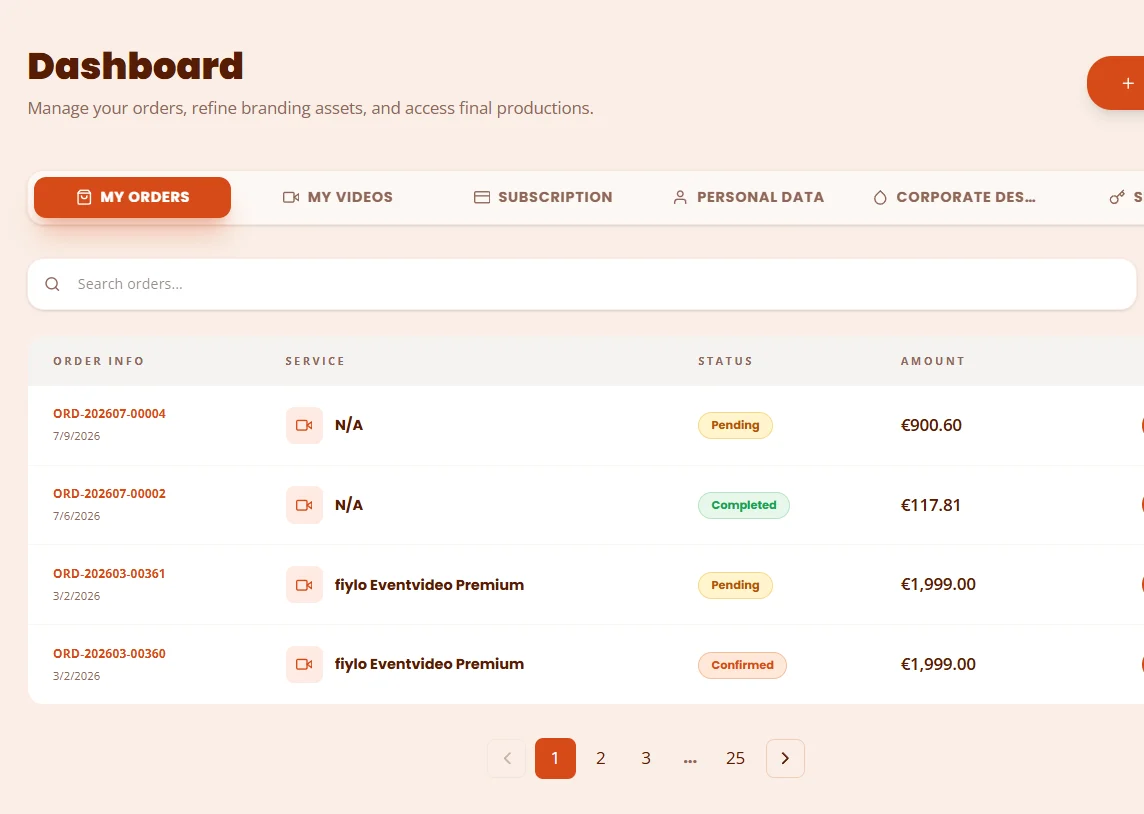This screenshot has width=1144, height=814.
Task: Click N/A service in the ORD-202607-00004 row
Action: [349, 425]
